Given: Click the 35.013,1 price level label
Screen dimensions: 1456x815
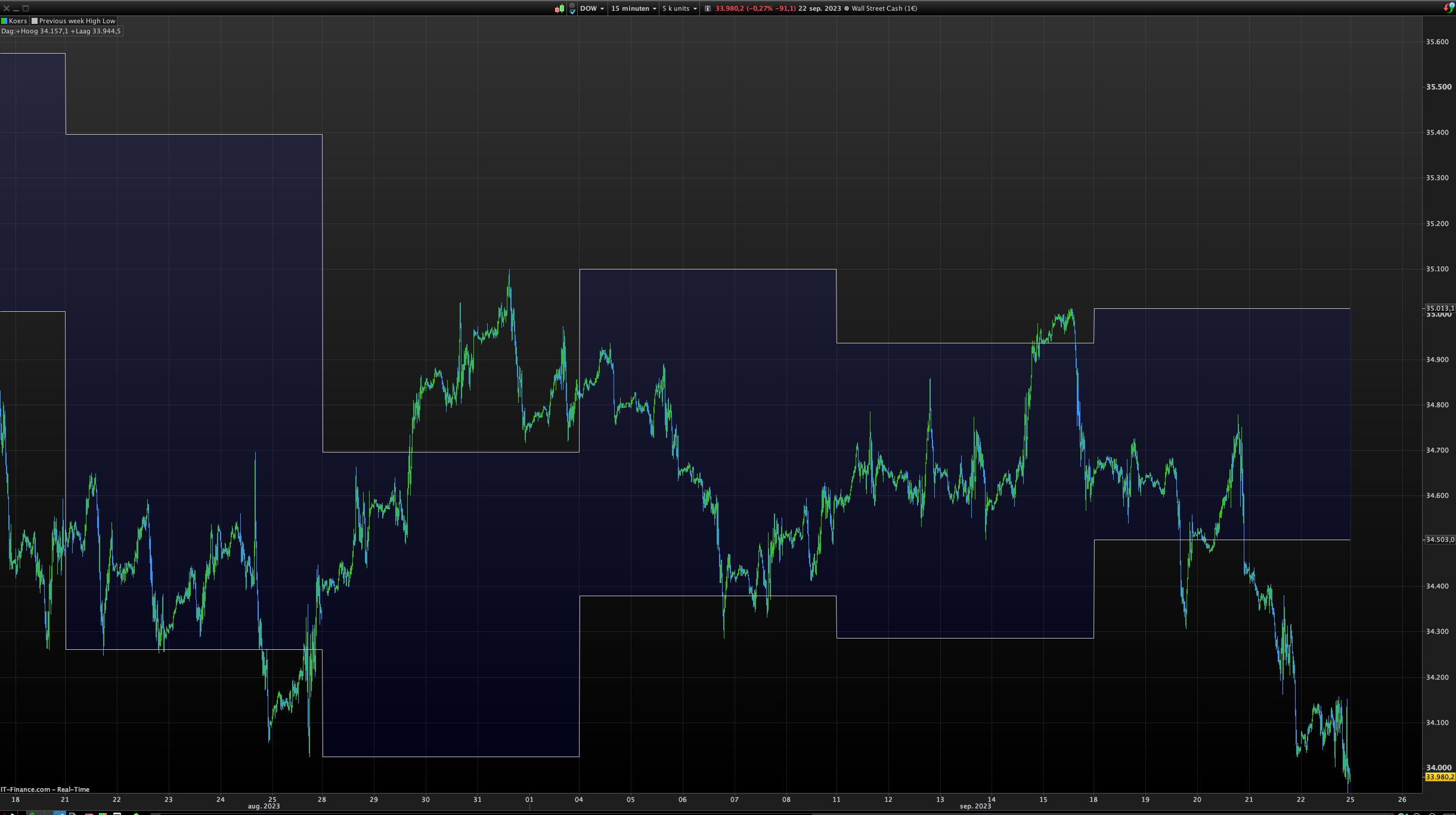Looking at the screenshot, I should (1439, 308).
